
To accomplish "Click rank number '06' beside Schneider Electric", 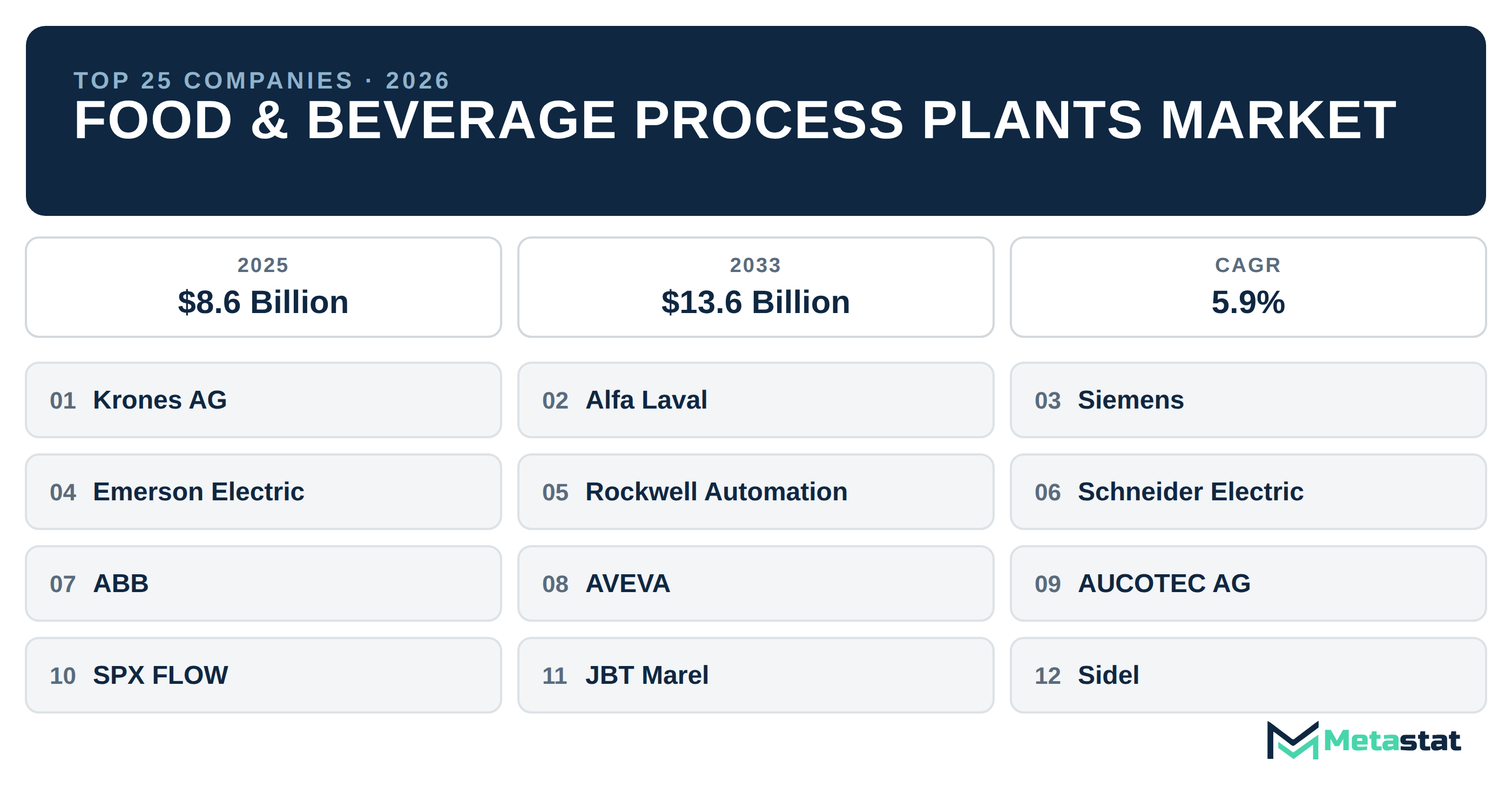I will click(1048, 492).
